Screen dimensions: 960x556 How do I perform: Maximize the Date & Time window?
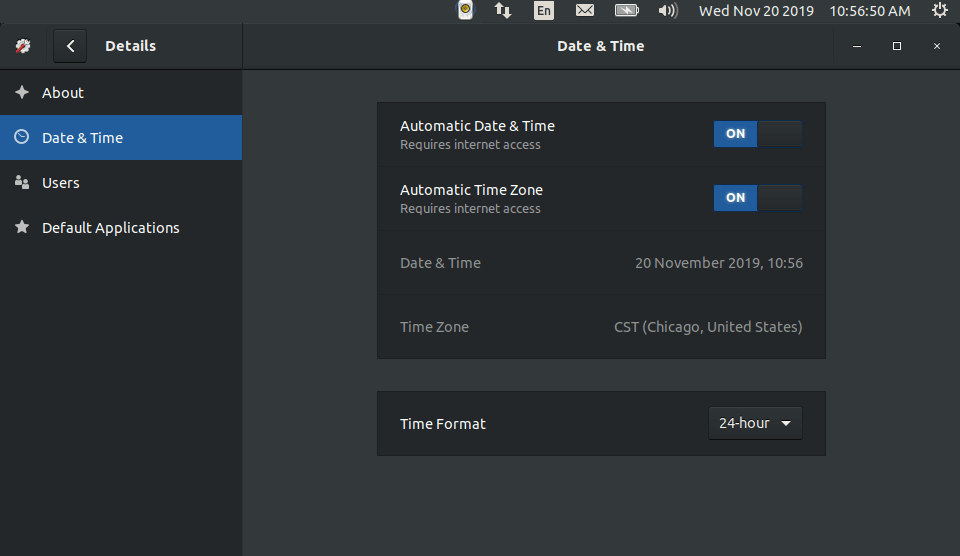click(897, 46)
